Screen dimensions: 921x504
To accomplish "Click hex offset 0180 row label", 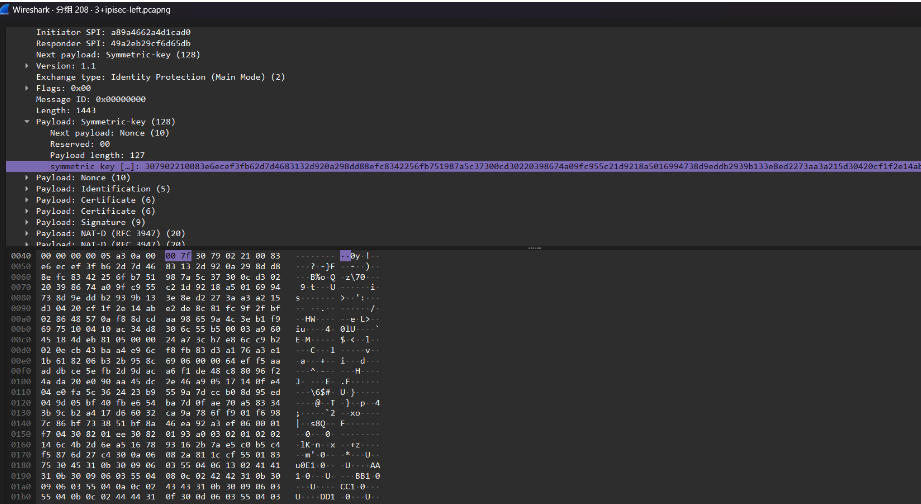I will 21,466.
